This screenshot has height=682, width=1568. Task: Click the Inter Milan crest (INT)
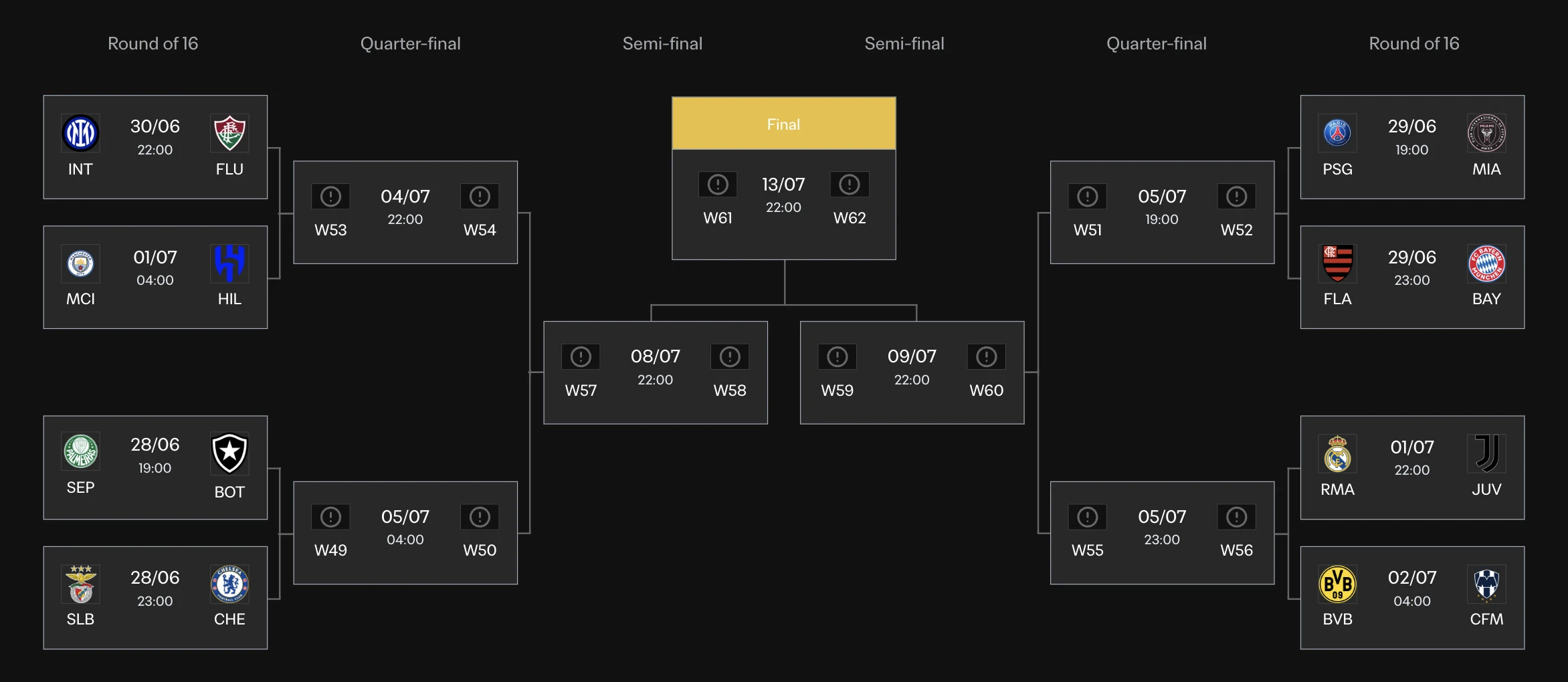coord(80,133)
